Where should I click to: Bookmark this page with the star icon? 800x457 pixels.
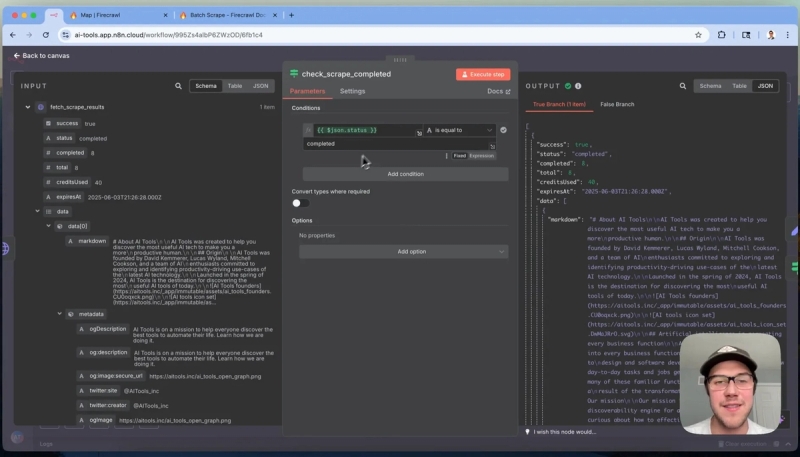click(x=698, y=35)
